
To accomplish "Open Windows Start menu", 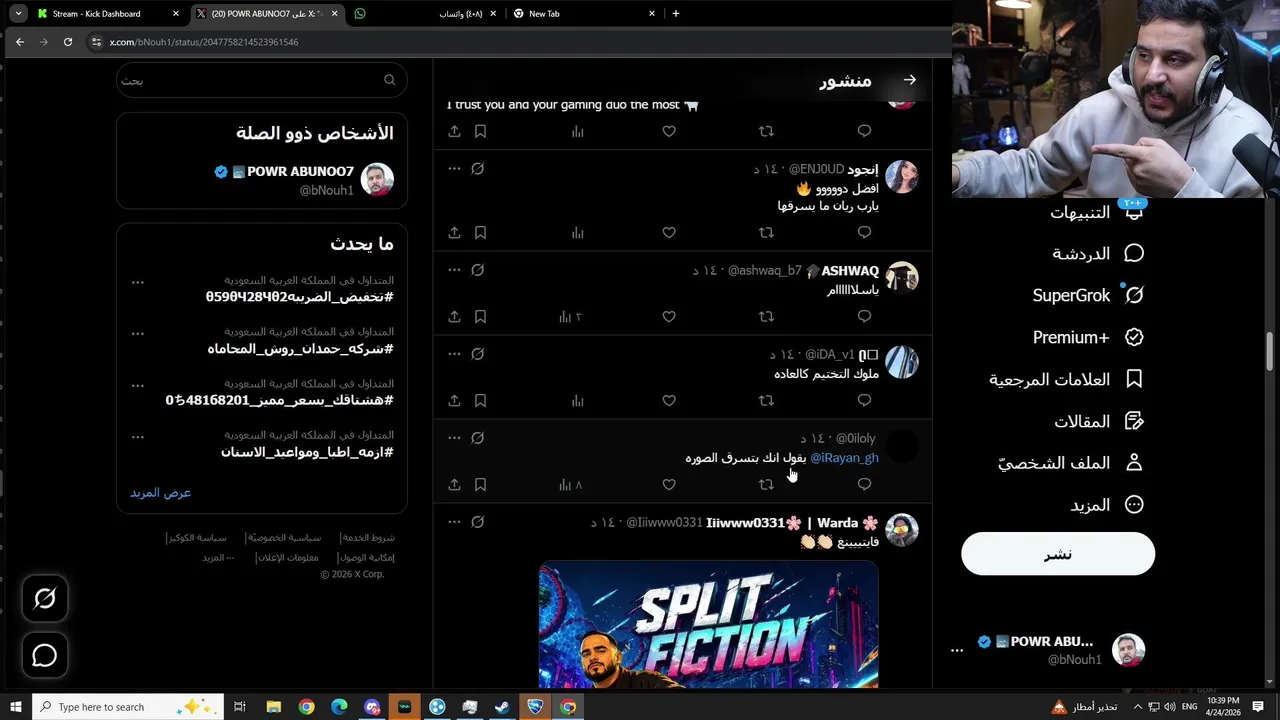I will (x=15, y=707).
